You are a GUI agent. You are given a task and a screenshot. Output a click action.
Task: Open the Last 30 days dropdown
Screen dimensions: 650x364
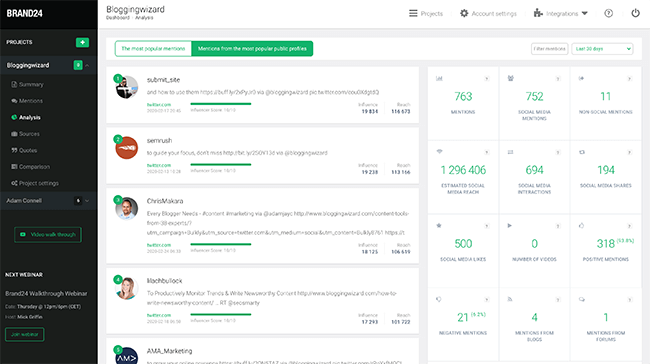(602, 49)
